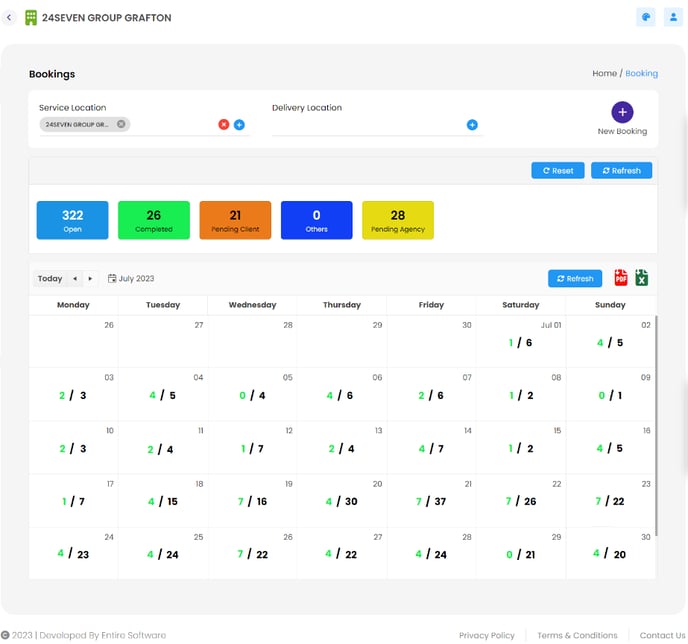
Task: Export the calendar as PDF
Action: click(x=621, y=278)
